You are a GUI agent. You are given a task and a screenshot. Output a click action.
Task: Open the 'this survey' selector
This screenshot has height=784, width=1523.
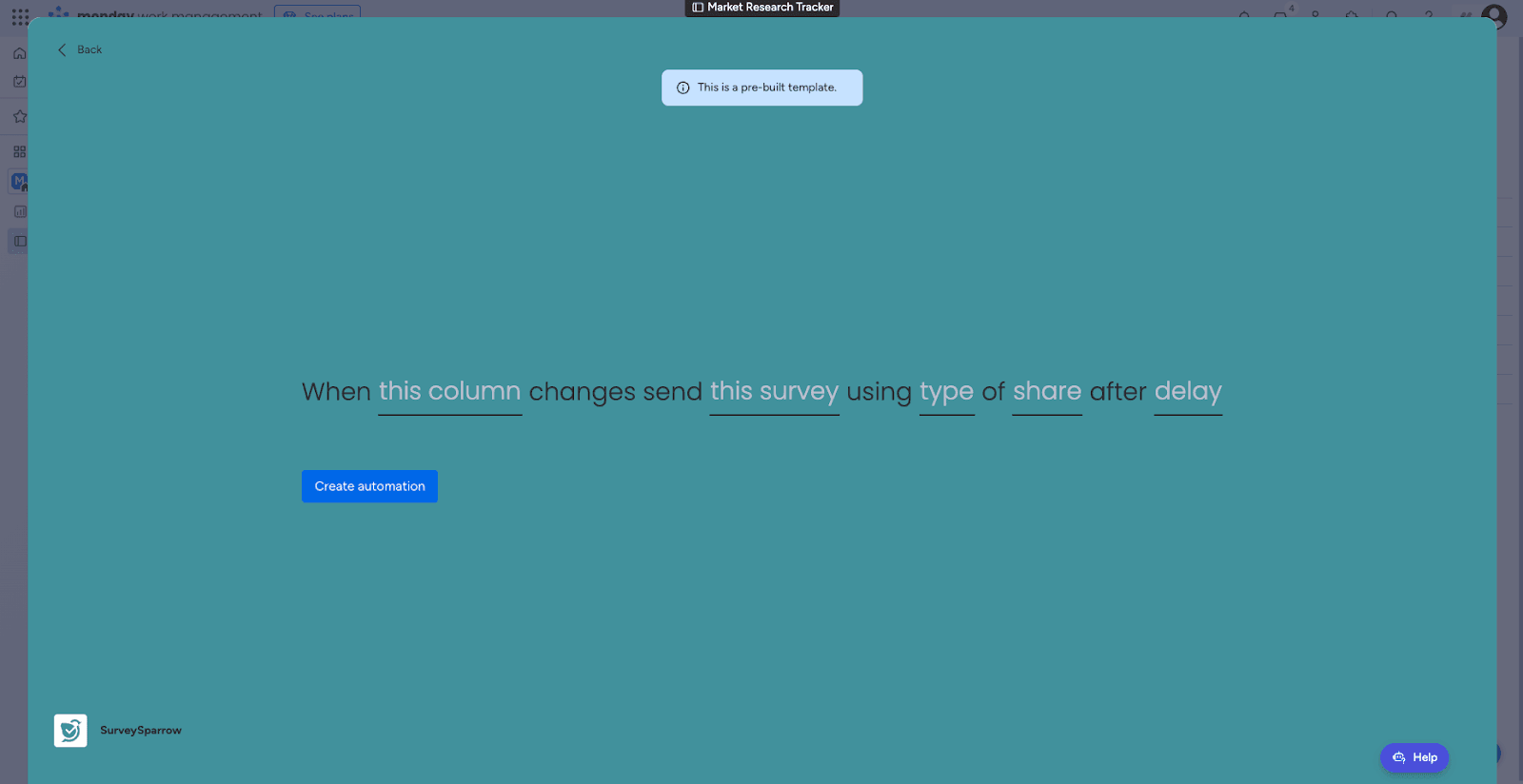click(774, 392)
